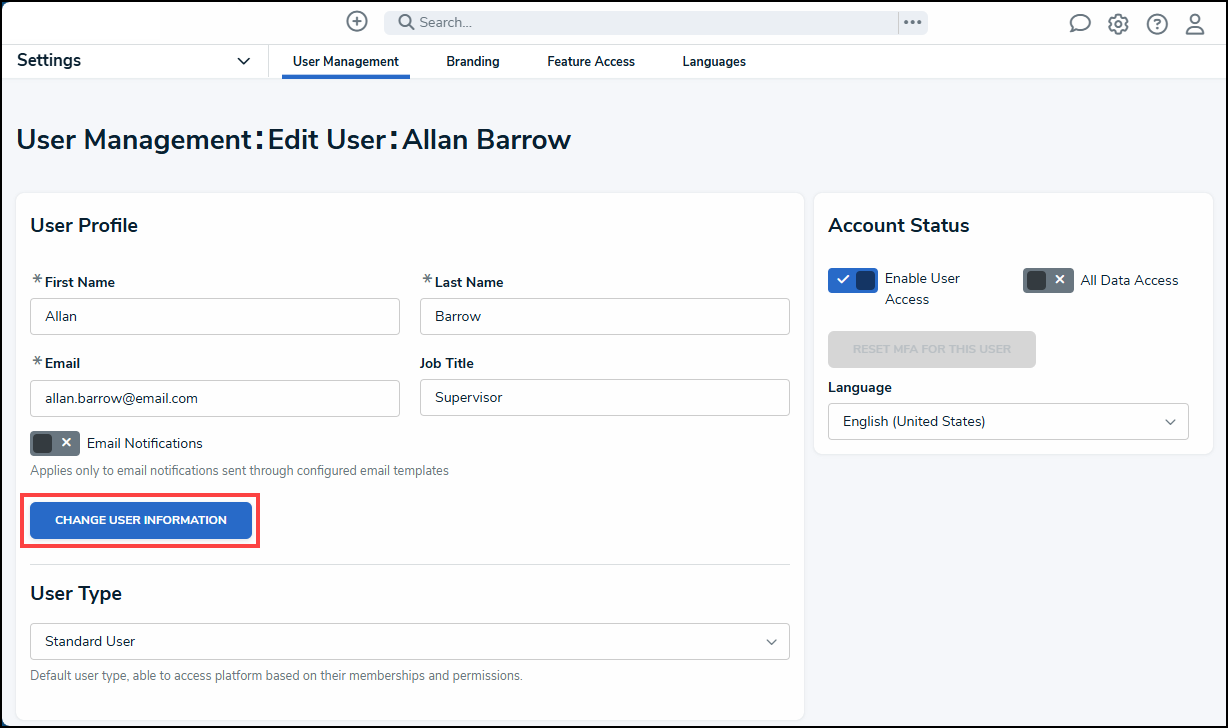This screenshot has height=728, width=1228.
Task: Open the Language dropdown
Action: 1008,421
